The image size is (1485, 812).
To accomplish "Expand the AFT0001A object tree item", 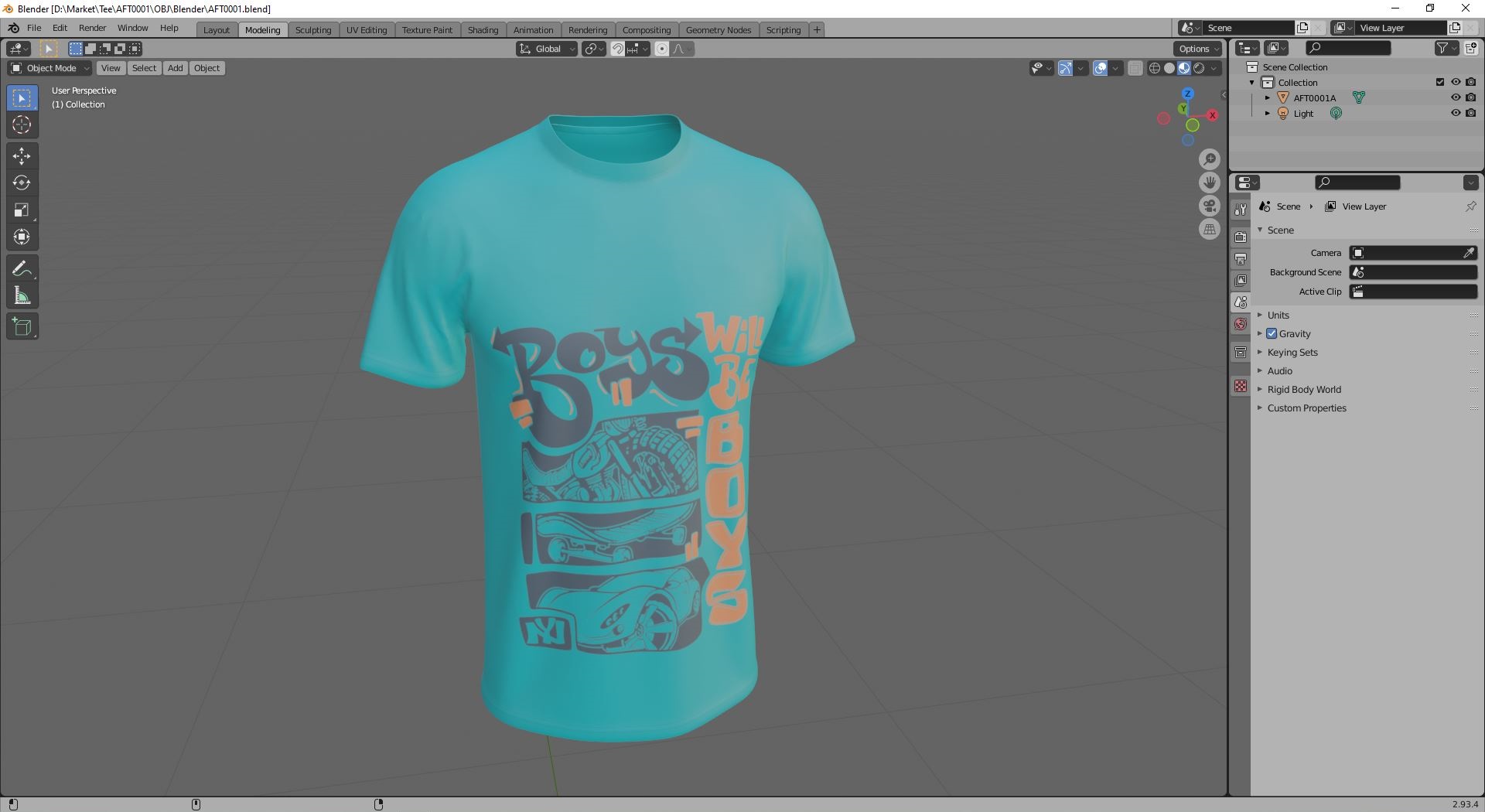I will pos(1268,97).
